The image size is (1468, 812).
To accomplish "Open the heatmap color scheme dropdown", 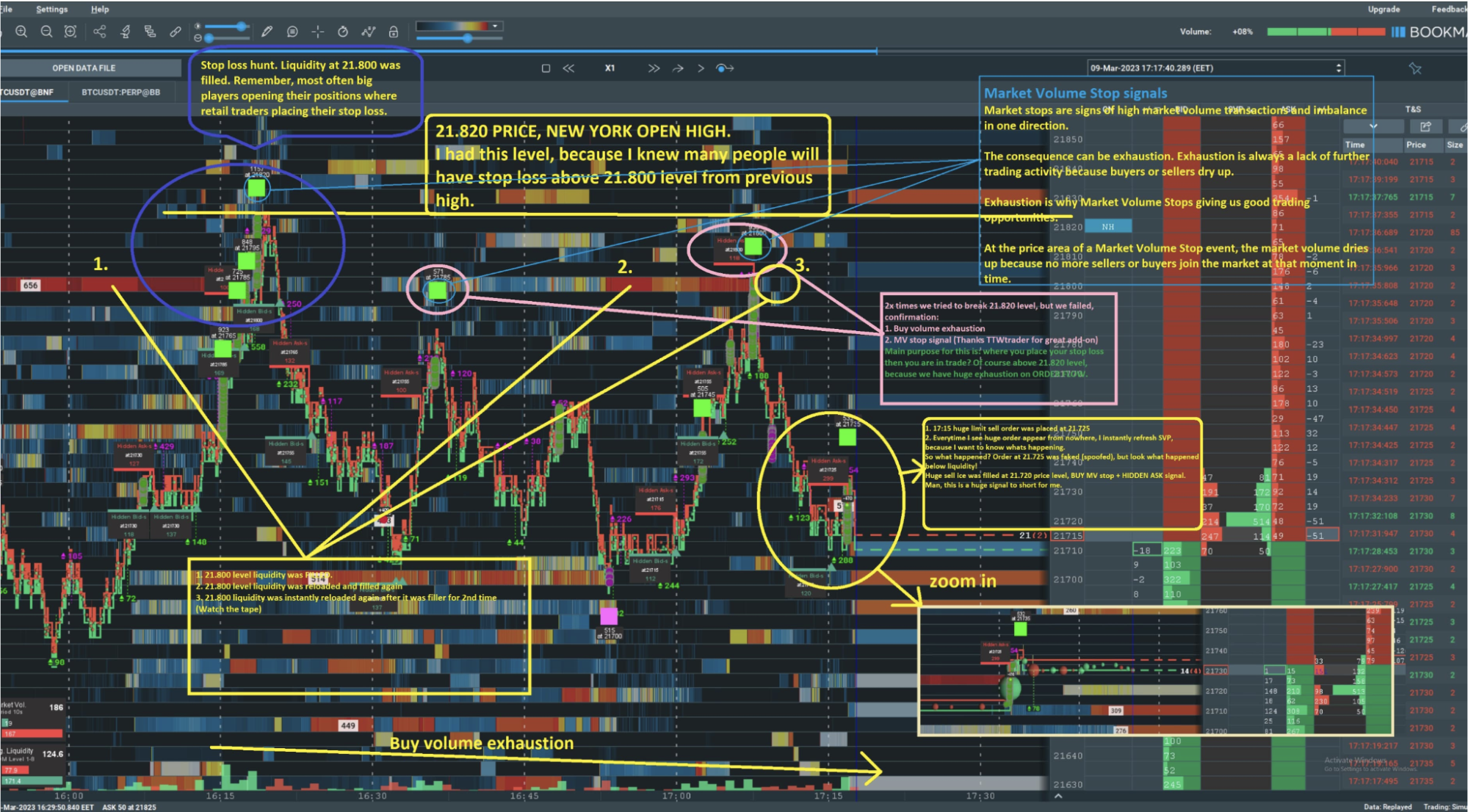I will [x=496, y=26].
